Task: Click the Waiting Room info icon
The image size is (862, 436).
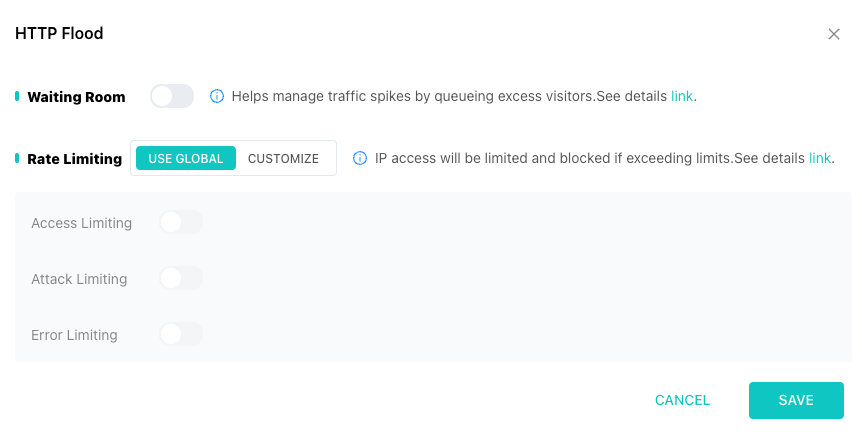Action: [216, 97]
